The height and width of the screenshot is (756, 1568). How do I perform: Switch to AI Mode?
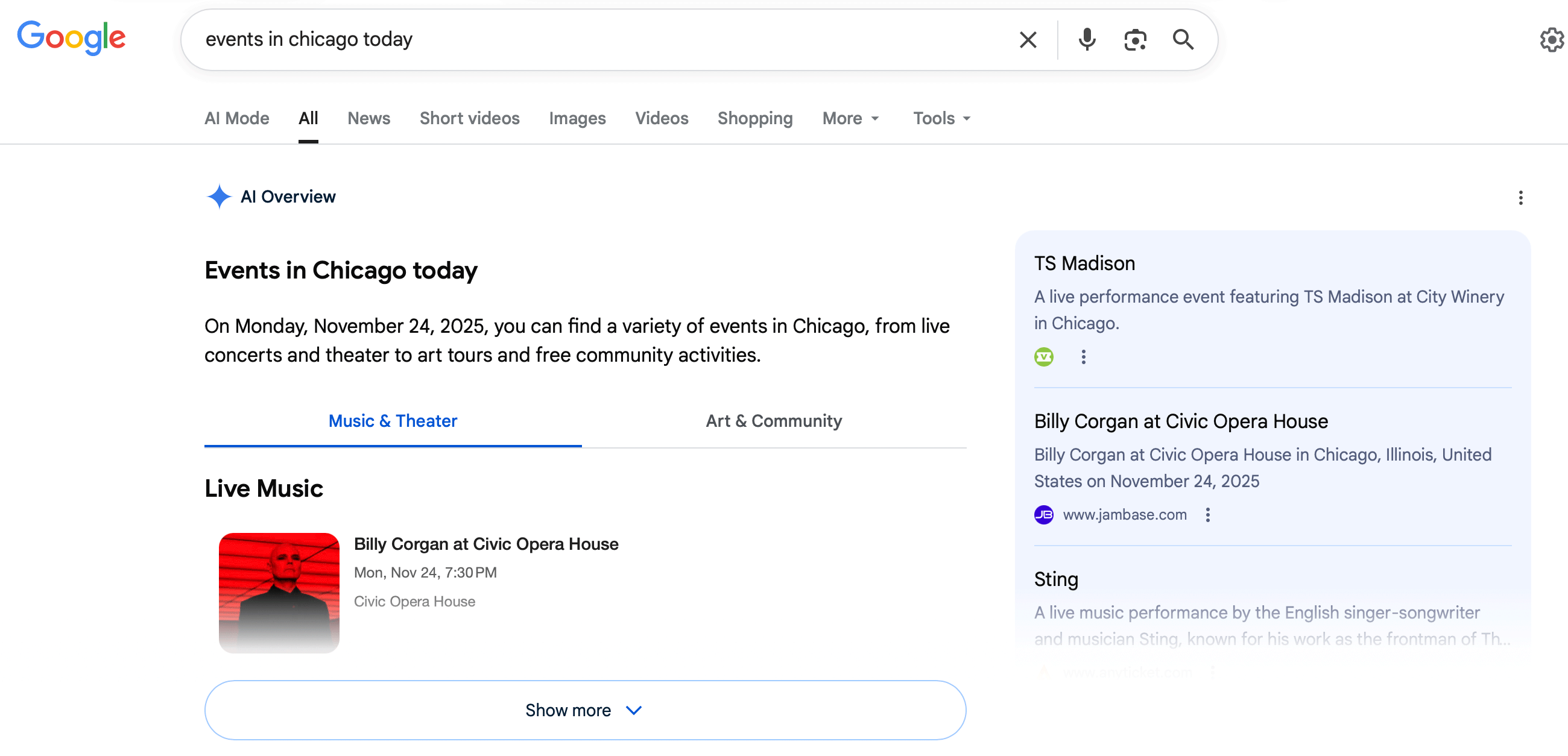(x=236, y=118)
